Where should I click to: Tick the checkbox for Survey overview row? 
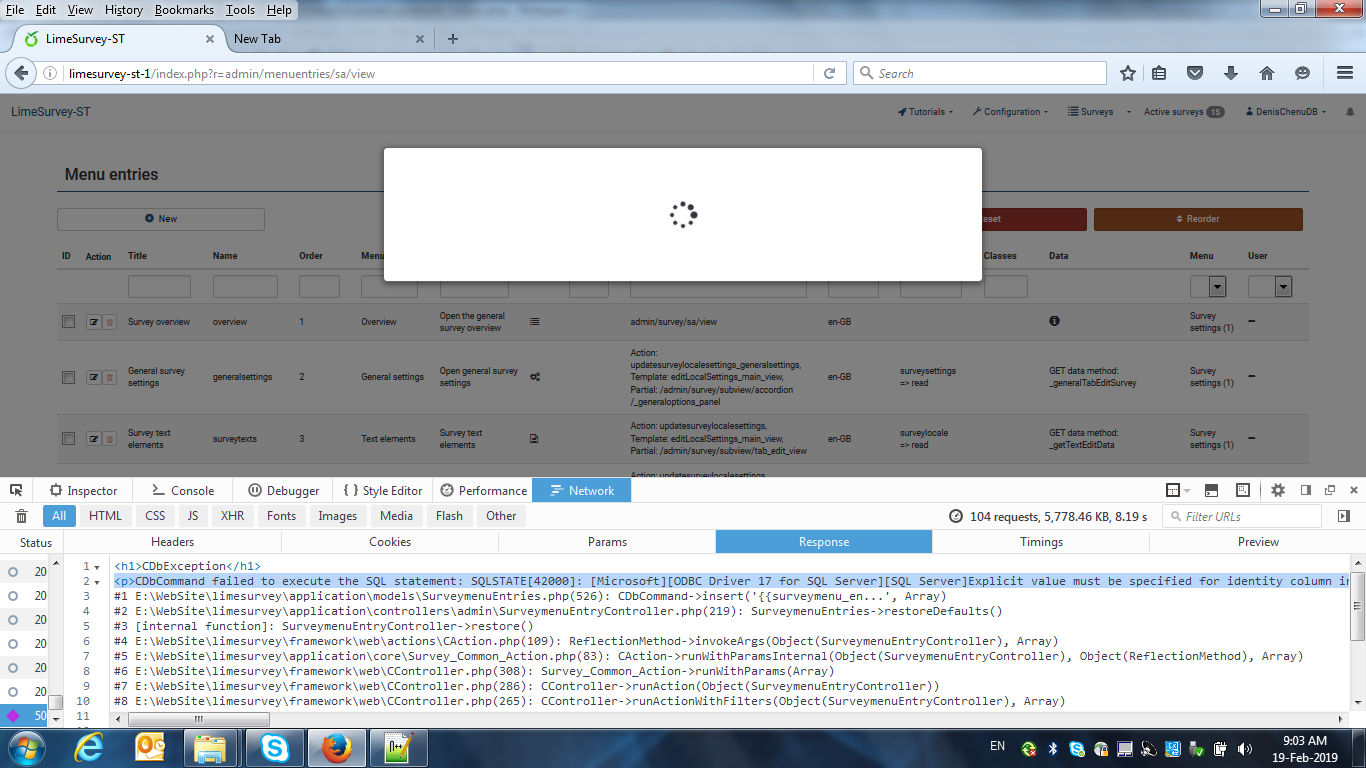pyautogui.click(x=68, y=322)
